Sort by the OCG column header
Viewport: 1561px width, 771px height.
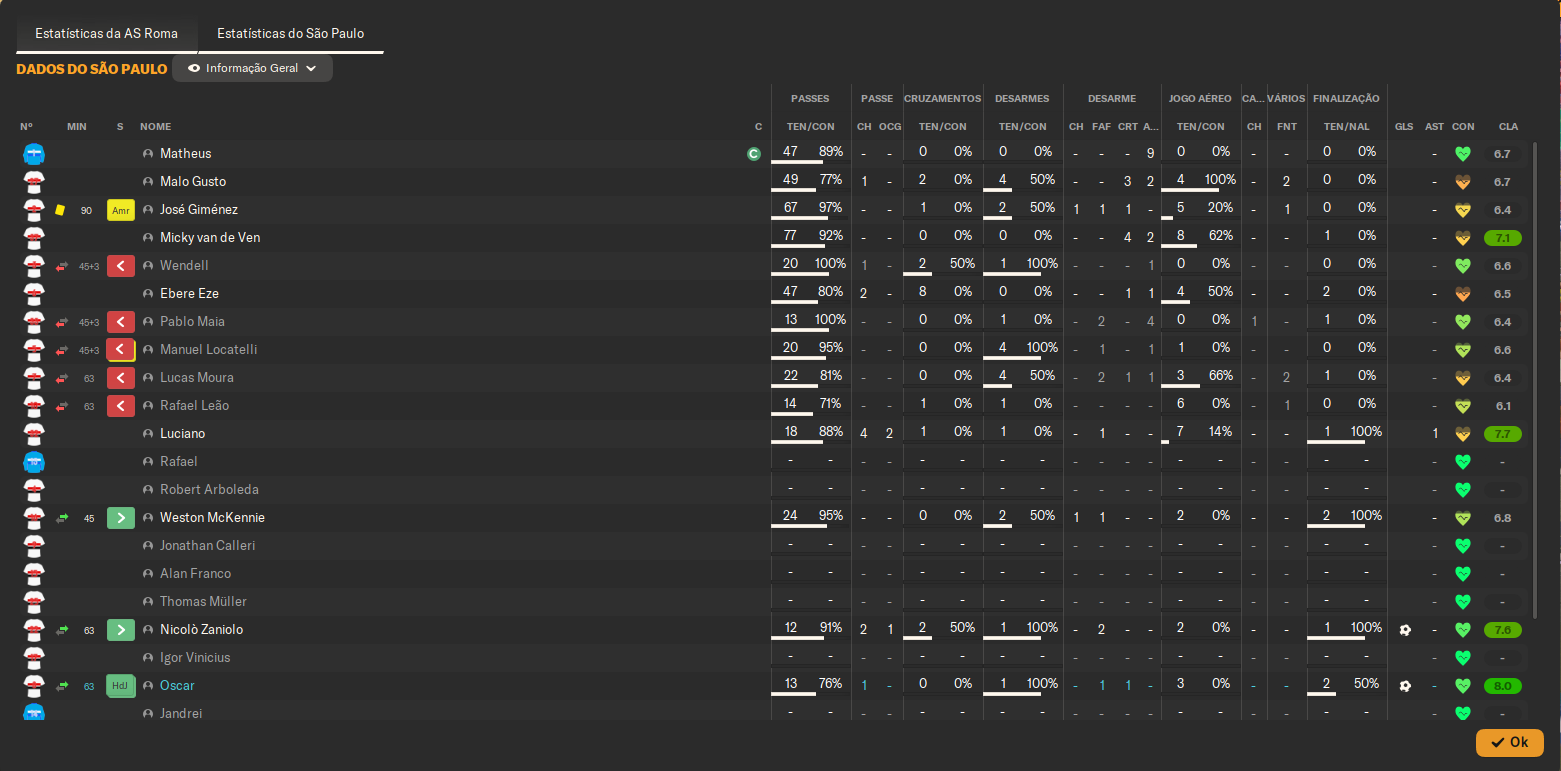point(890,127)
